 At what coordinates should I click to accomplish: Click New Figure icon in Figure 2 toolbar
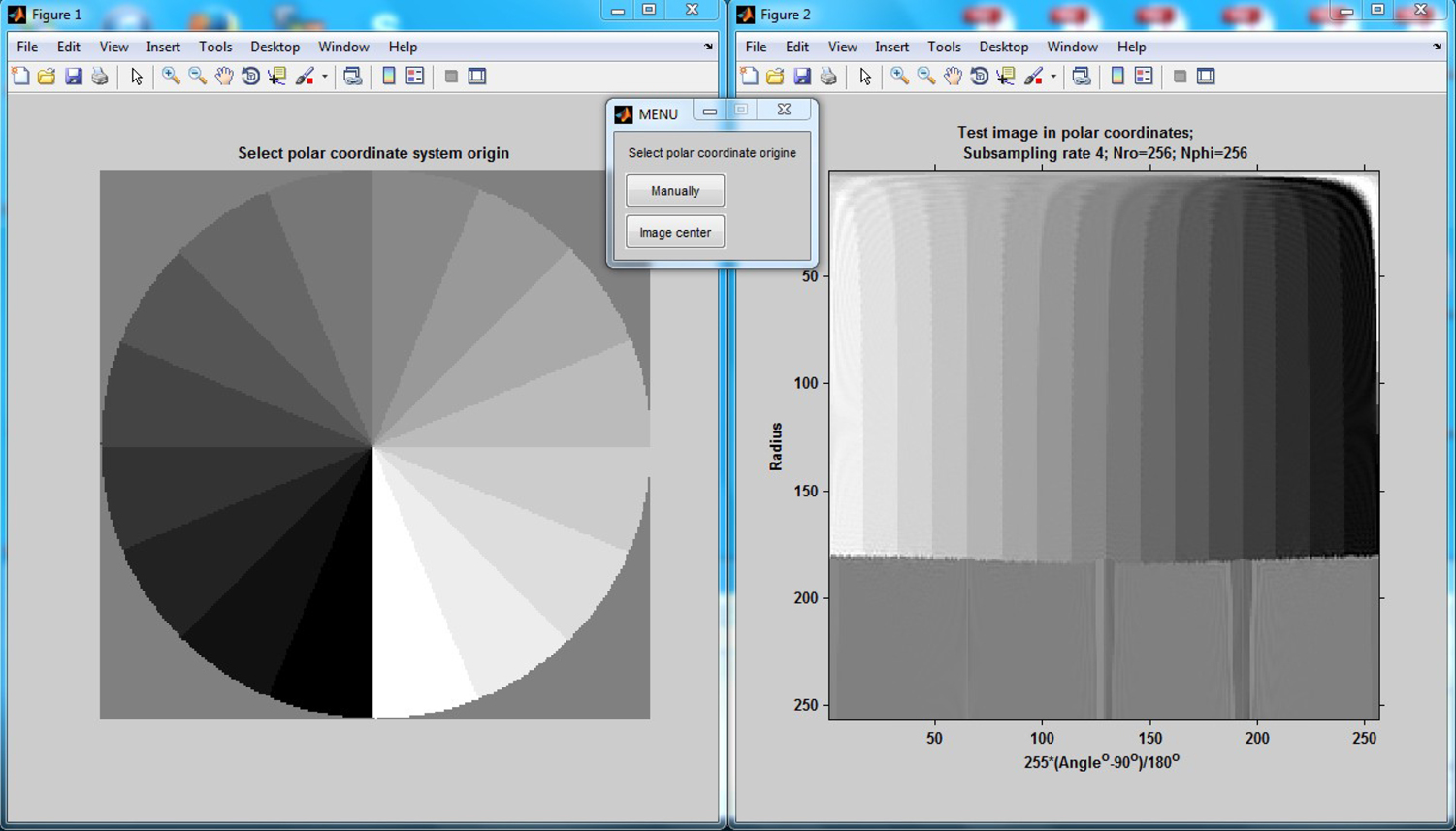(749, 77)
